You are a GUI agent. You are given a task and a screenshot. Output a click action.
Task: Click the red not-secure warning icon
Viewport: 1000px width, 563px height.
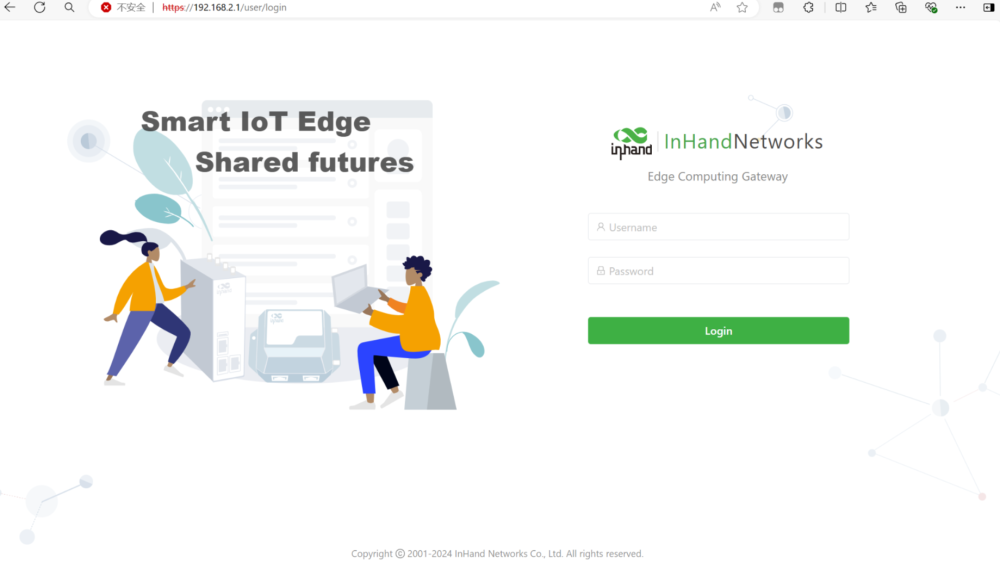[x=106, y=8]
